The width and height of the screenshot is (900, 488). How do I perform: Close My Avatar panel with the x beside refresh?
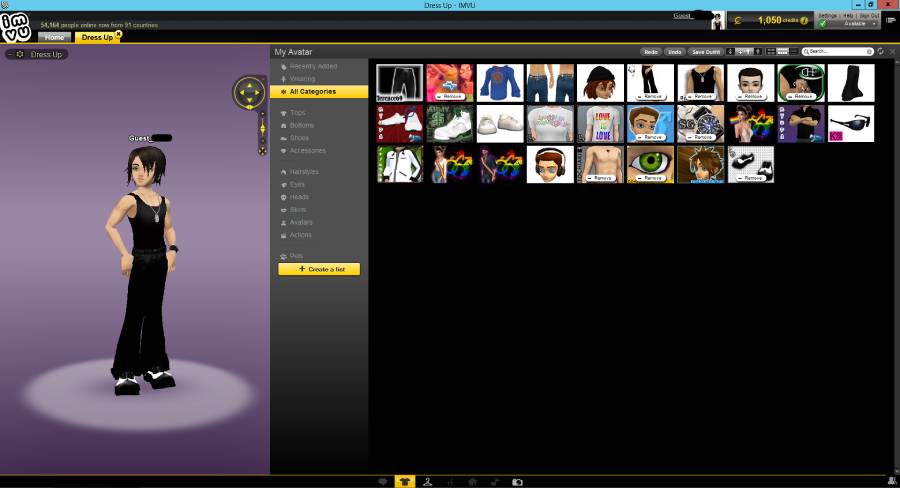point(893,52)
